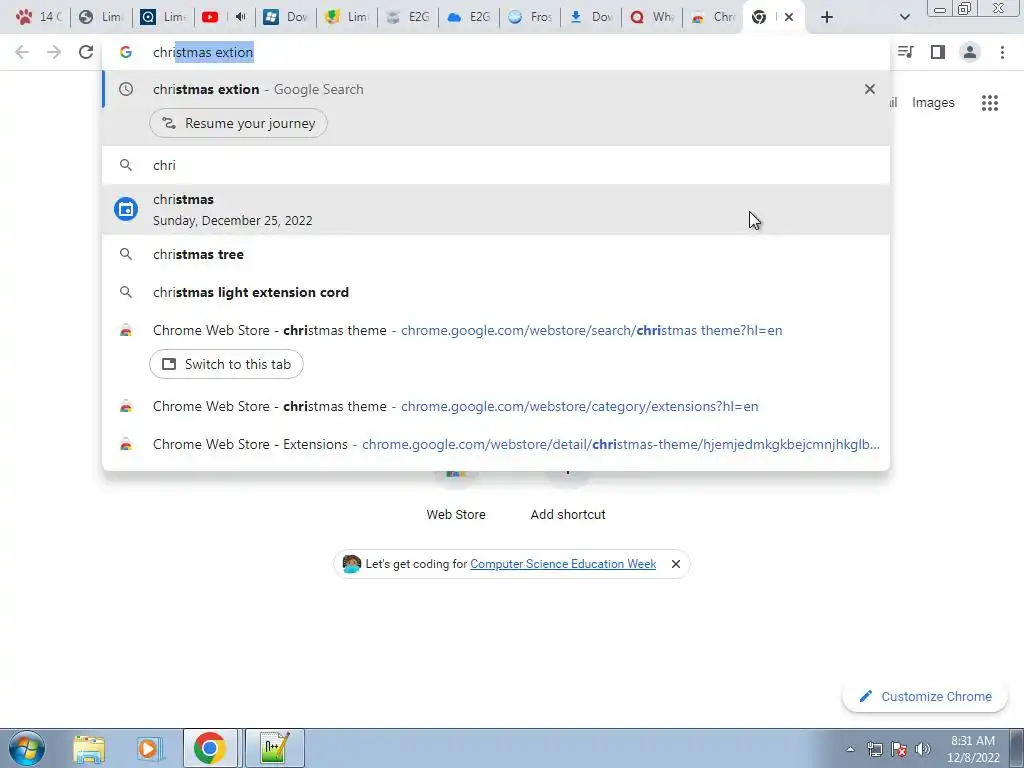Viewport: 1024px width, 768px height.
Task: Choose the 'christmas tree' suggestion
Action: click(x=496, y=254)
